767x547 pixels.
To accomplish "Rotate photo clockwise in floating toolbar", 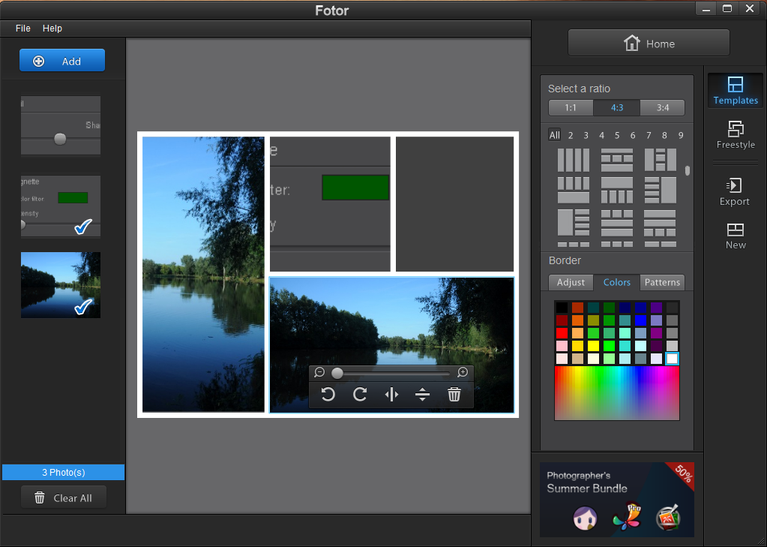I will [360, 395].
